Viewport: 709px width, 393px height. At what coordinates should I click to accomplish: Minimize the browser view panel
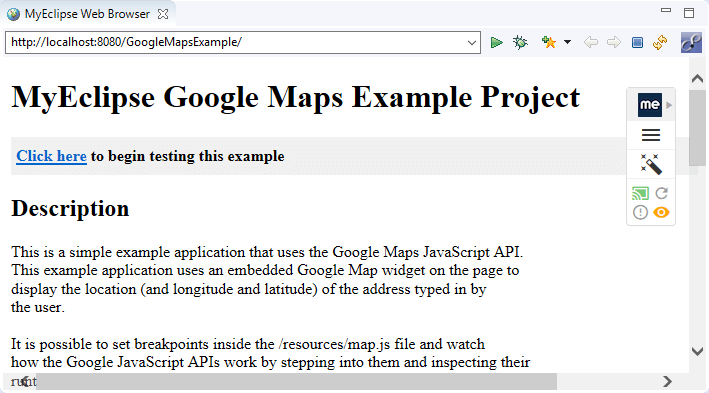(x=666, y=10)
